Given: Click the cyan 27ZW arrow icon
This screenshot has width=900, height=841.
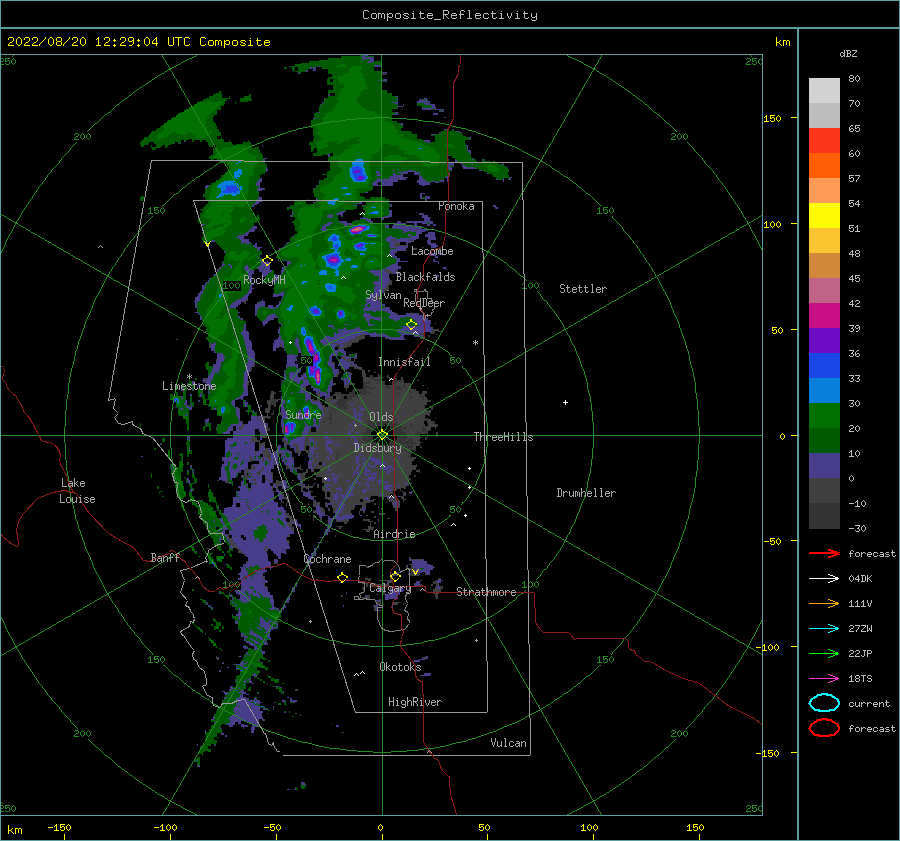Looking at the screenshot, I should tap(824, 629).
